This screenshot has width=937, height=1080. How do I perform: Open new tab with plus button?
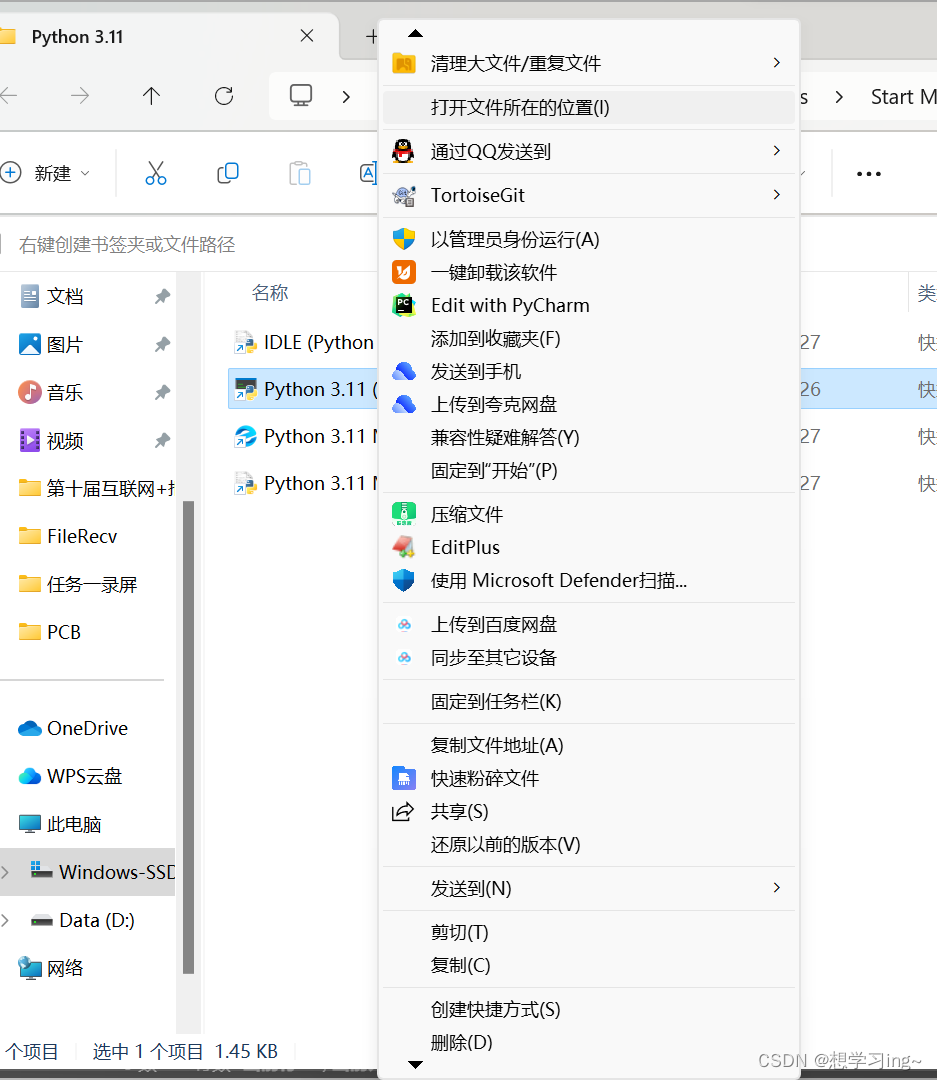(371, 37)
